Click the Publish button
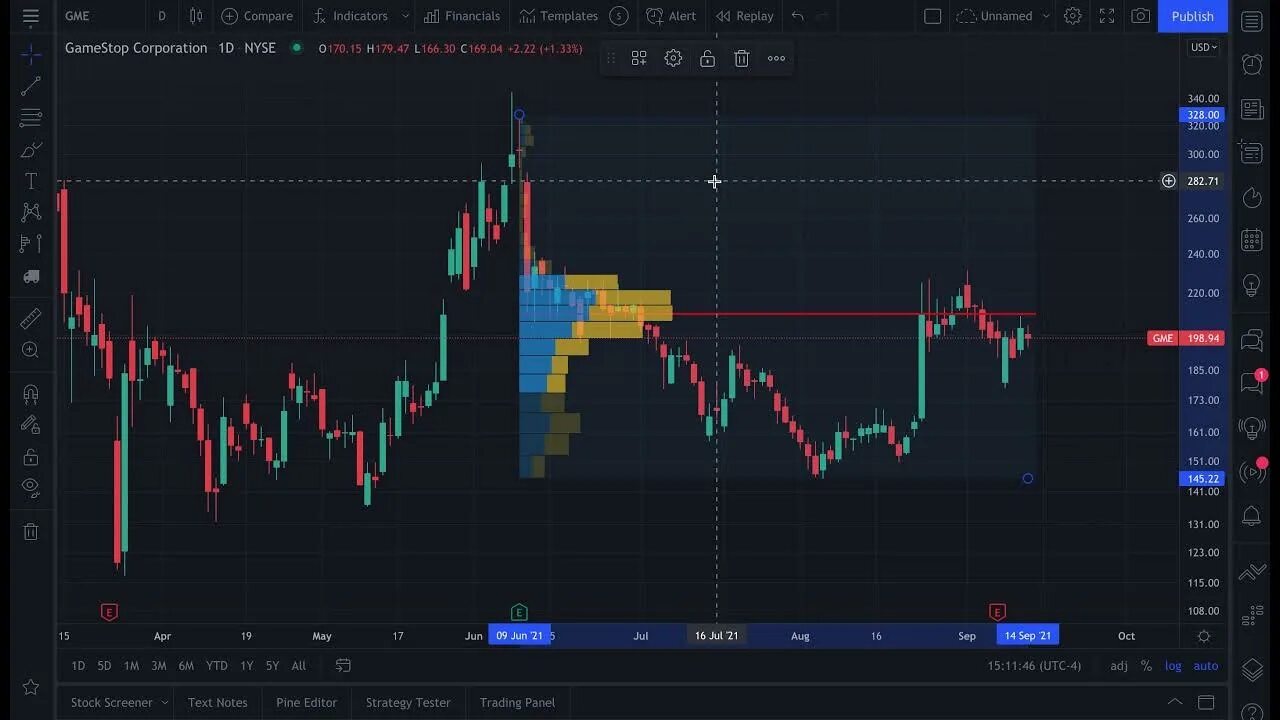The image size is (1280, 720). [x=1193, y=16]
